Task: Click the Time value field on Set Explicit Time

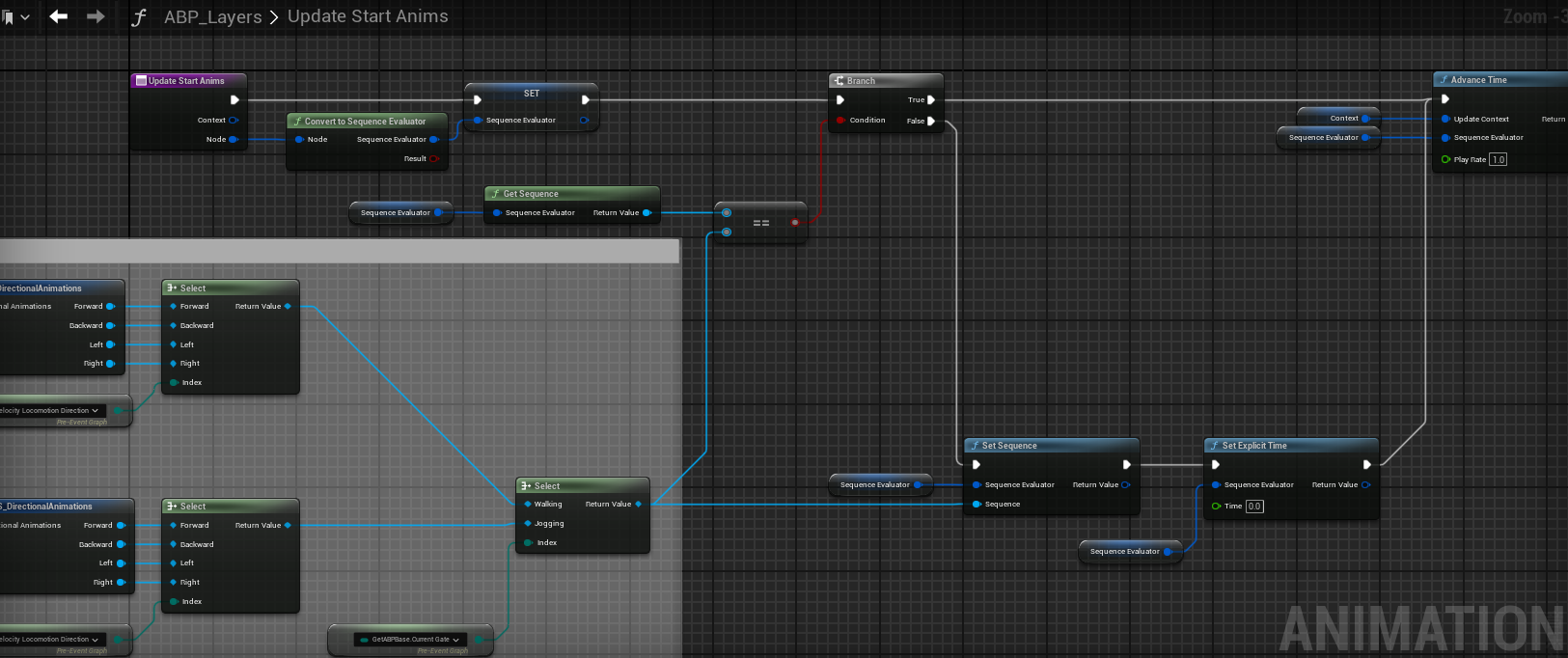Action: coord(1254,506)
